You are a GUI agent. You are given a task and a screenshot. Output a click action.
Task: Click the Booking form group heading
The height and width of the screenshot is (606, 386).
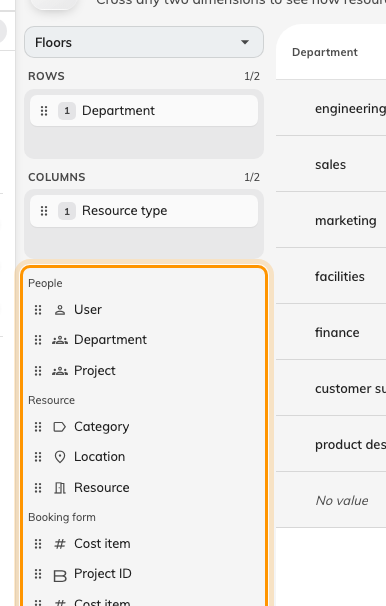(x=62, y=517)
